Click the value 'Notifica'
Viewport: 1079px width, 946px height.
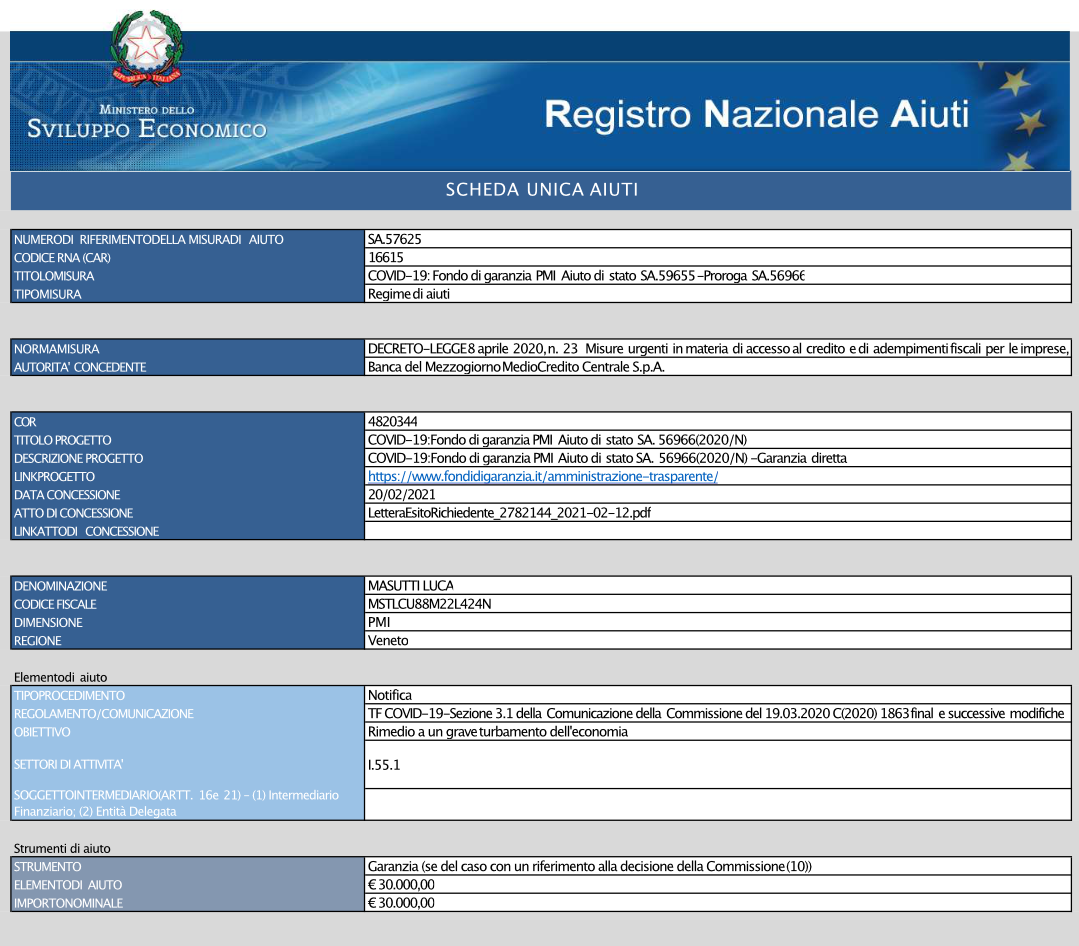(x=390, y=695)
